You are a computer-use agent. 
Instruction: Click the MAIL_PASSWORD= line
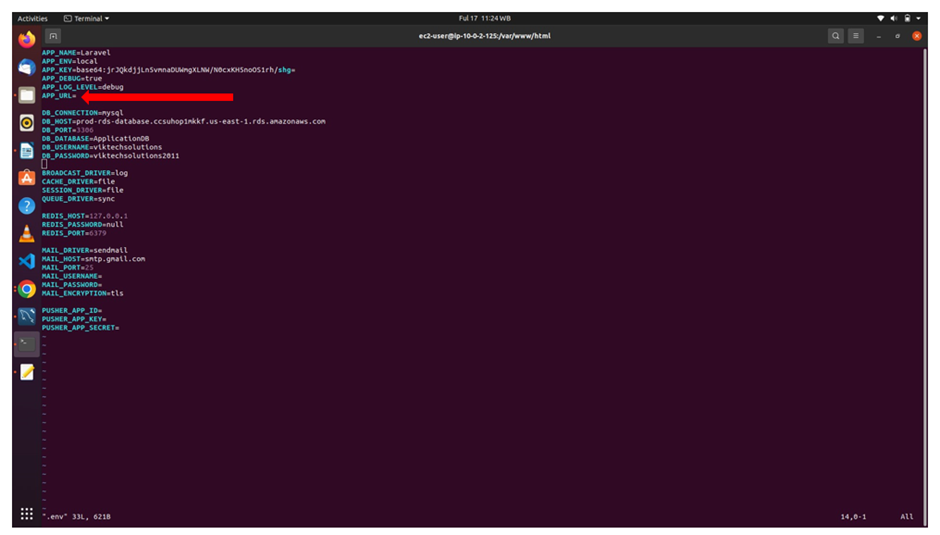coord(72,285)
